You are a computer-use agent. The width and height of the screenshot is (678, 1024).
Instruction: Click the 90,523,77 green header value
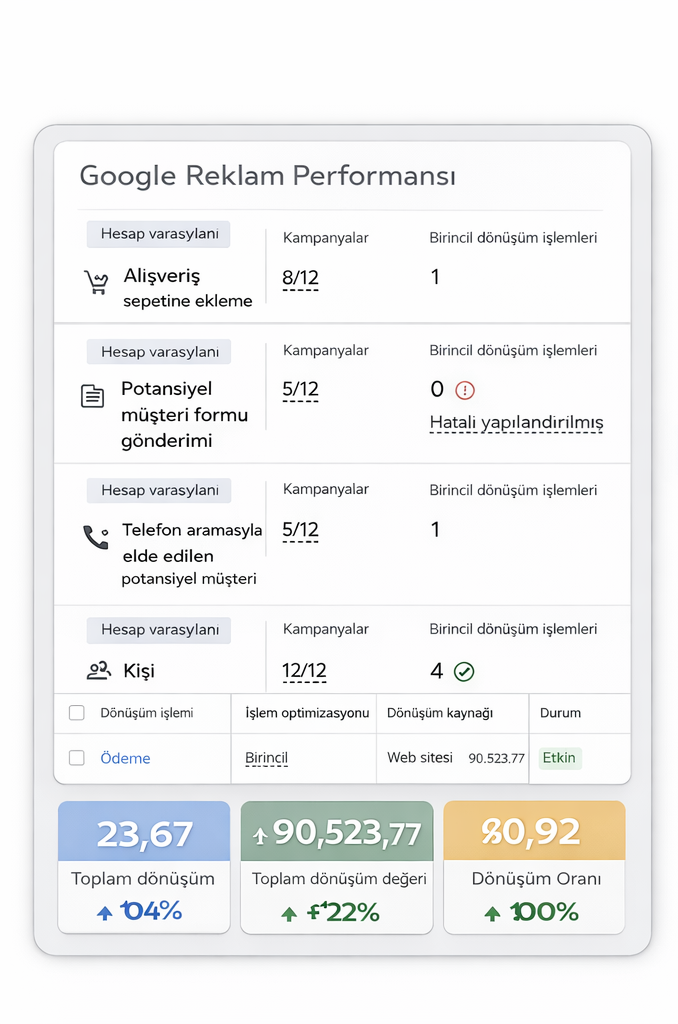(347, 833)
